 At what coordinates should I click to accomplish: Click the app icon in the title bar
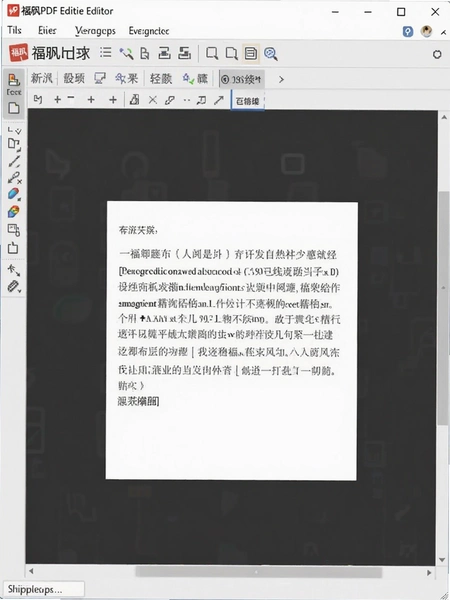(x=13, y=11)
